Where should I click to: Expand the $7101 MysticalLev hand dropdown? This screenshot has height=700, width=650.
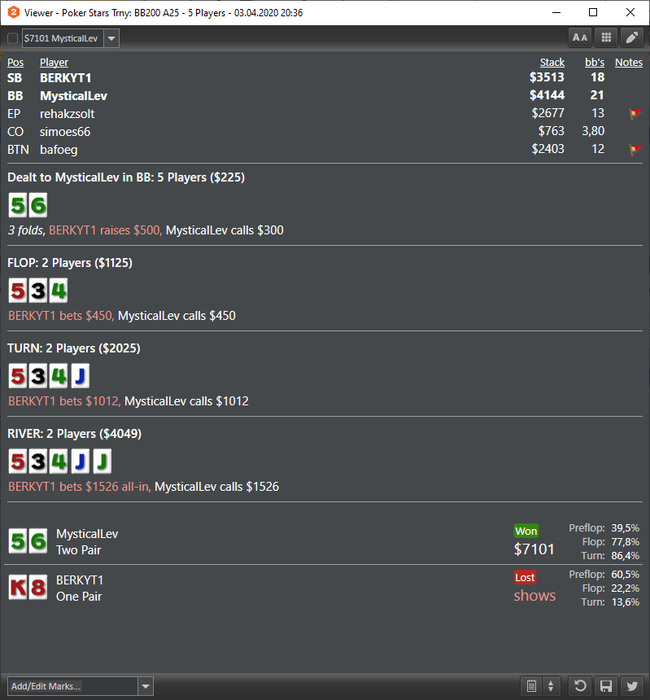(x=112, y=38)
